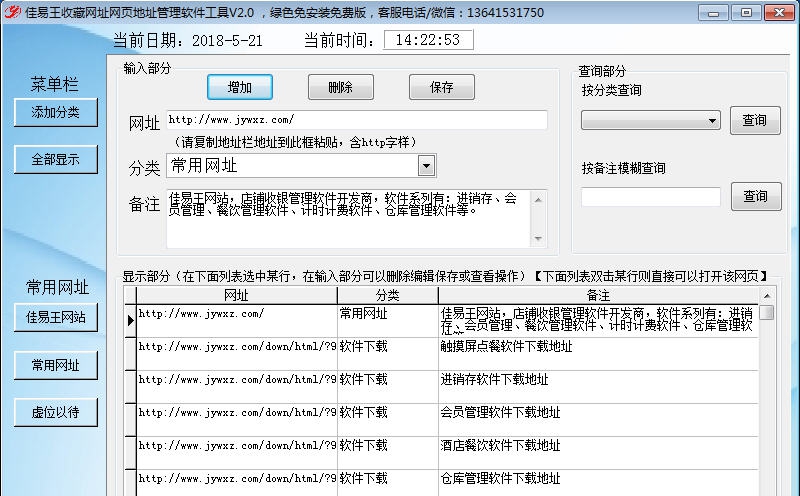Click the 常用网址 category cell in first row

point(388,320)
